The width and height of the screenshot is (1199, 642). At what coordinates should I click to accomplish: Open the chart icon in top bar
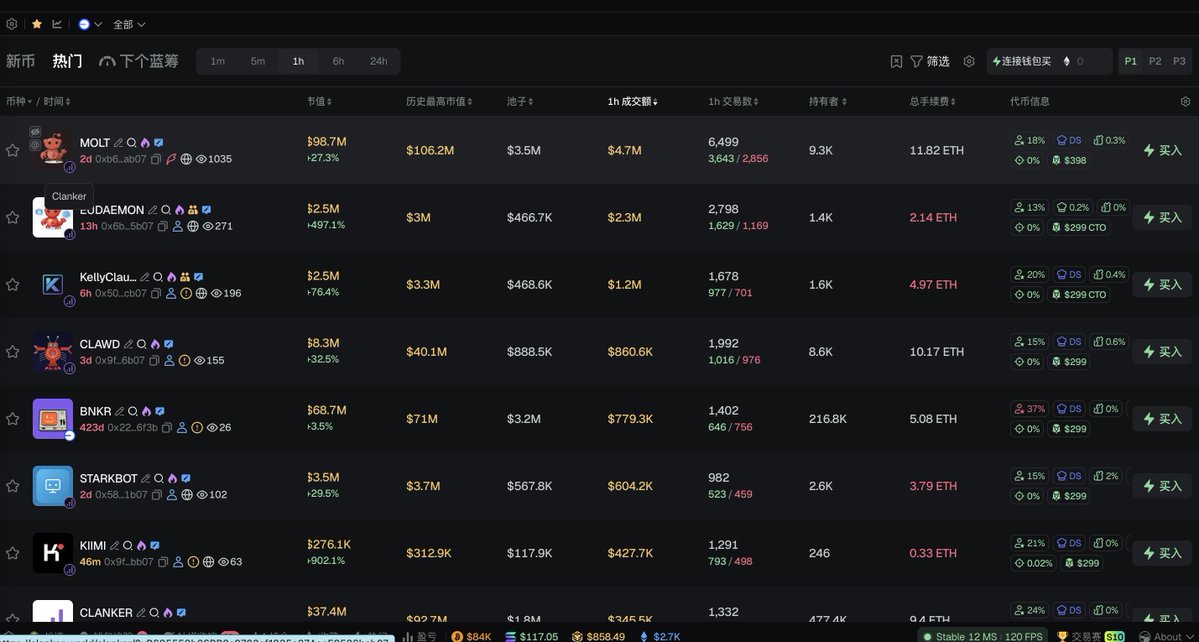point(57,24)
